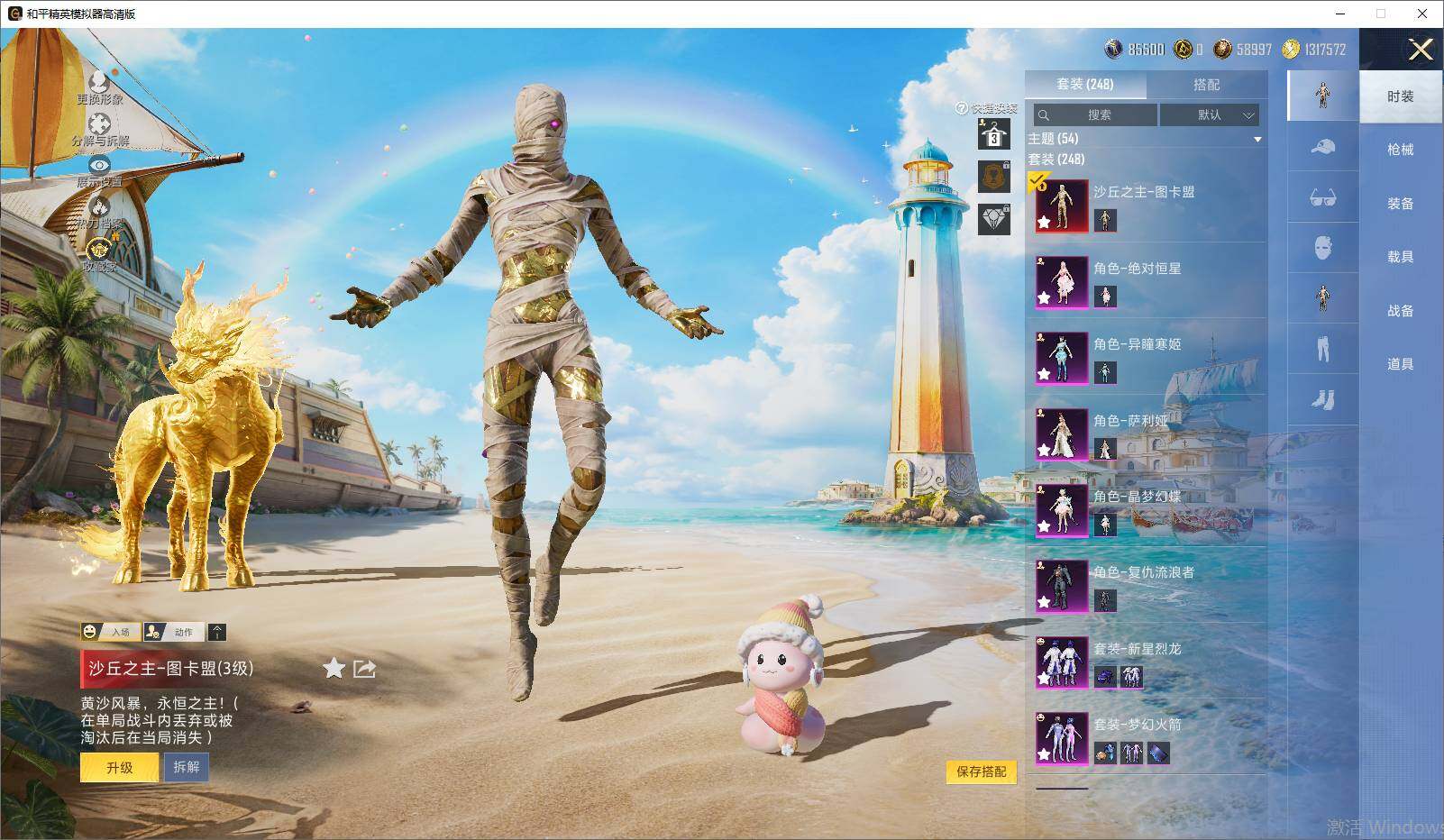Click the small item icon under 沙丘之主-图卡盟

(x=1105, y=219)
